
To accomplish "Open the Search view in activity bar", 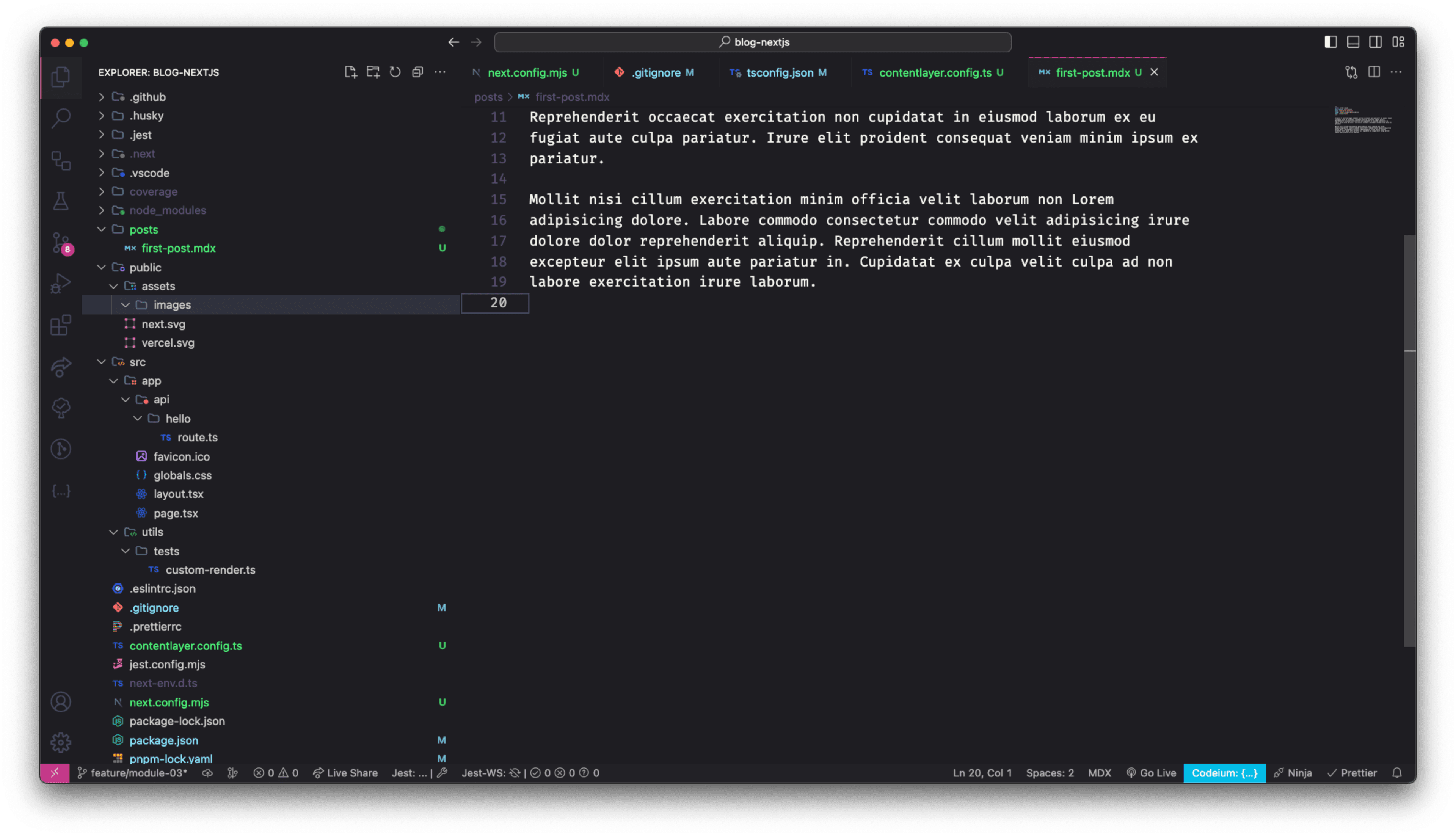I will (61, 118).
